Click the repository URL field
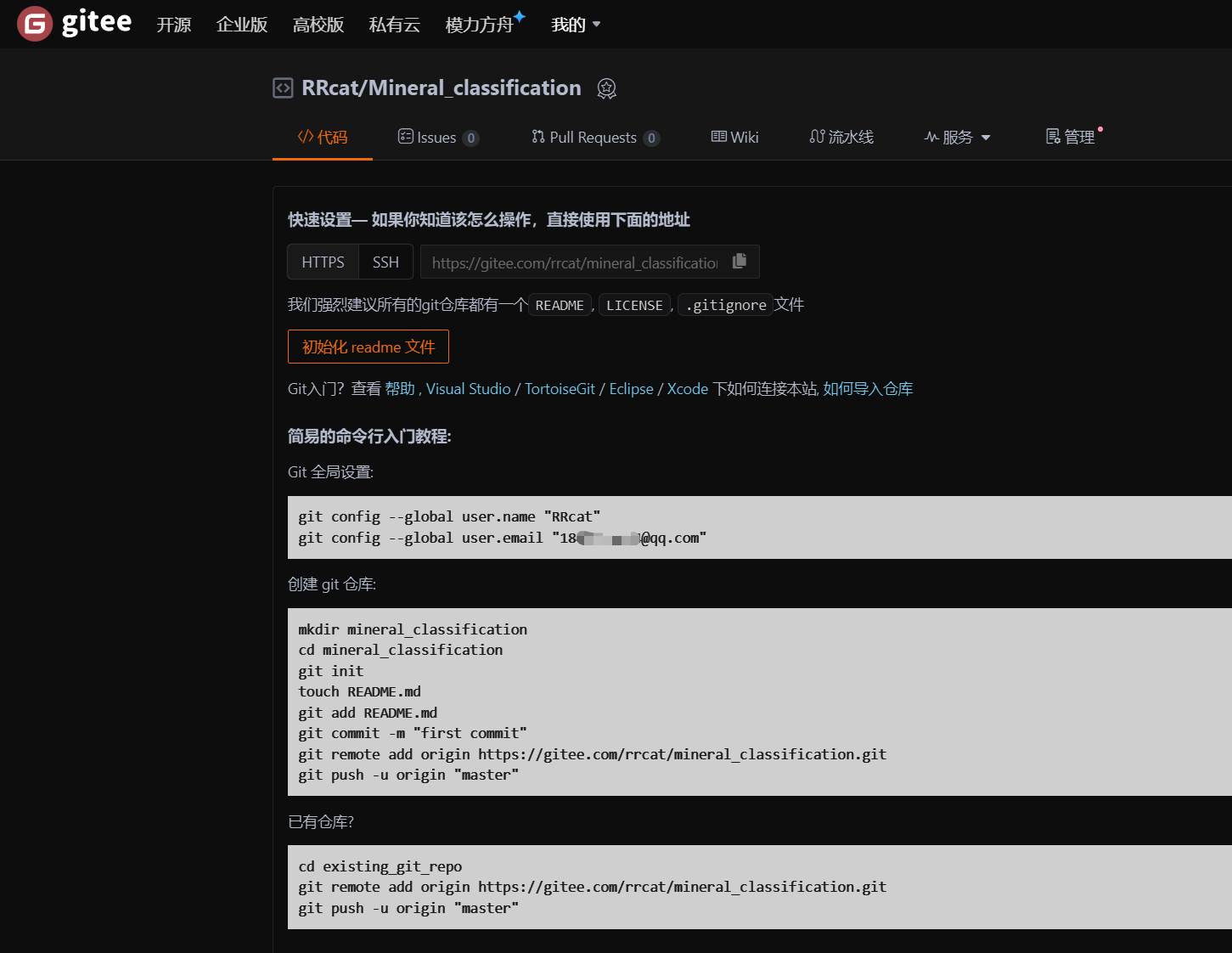This screenshot has height=953, width=1232. [575, 262]
